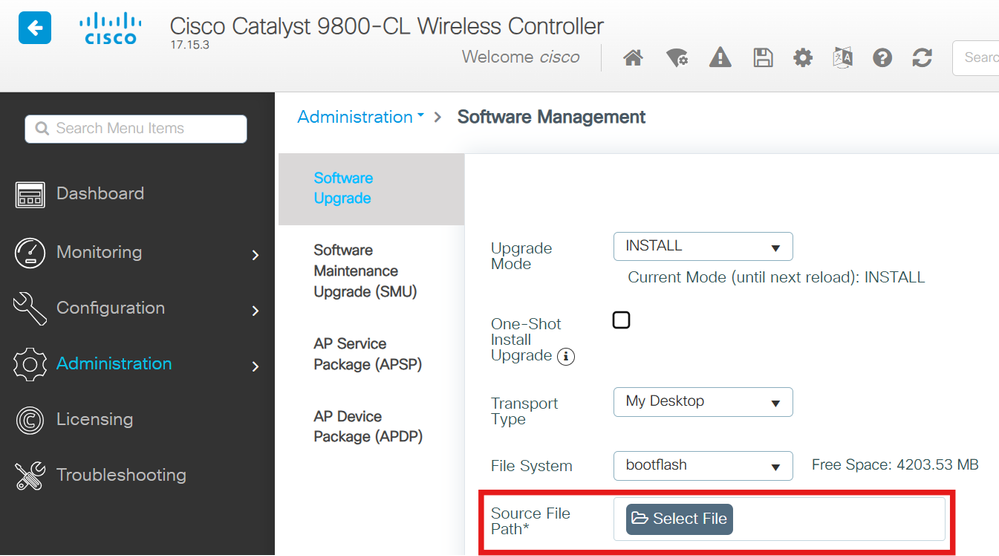Open the wireless setup wizard icon
The height and width of the screenshot is (556, 999).
pyautogui.click(x=677, y=58)
